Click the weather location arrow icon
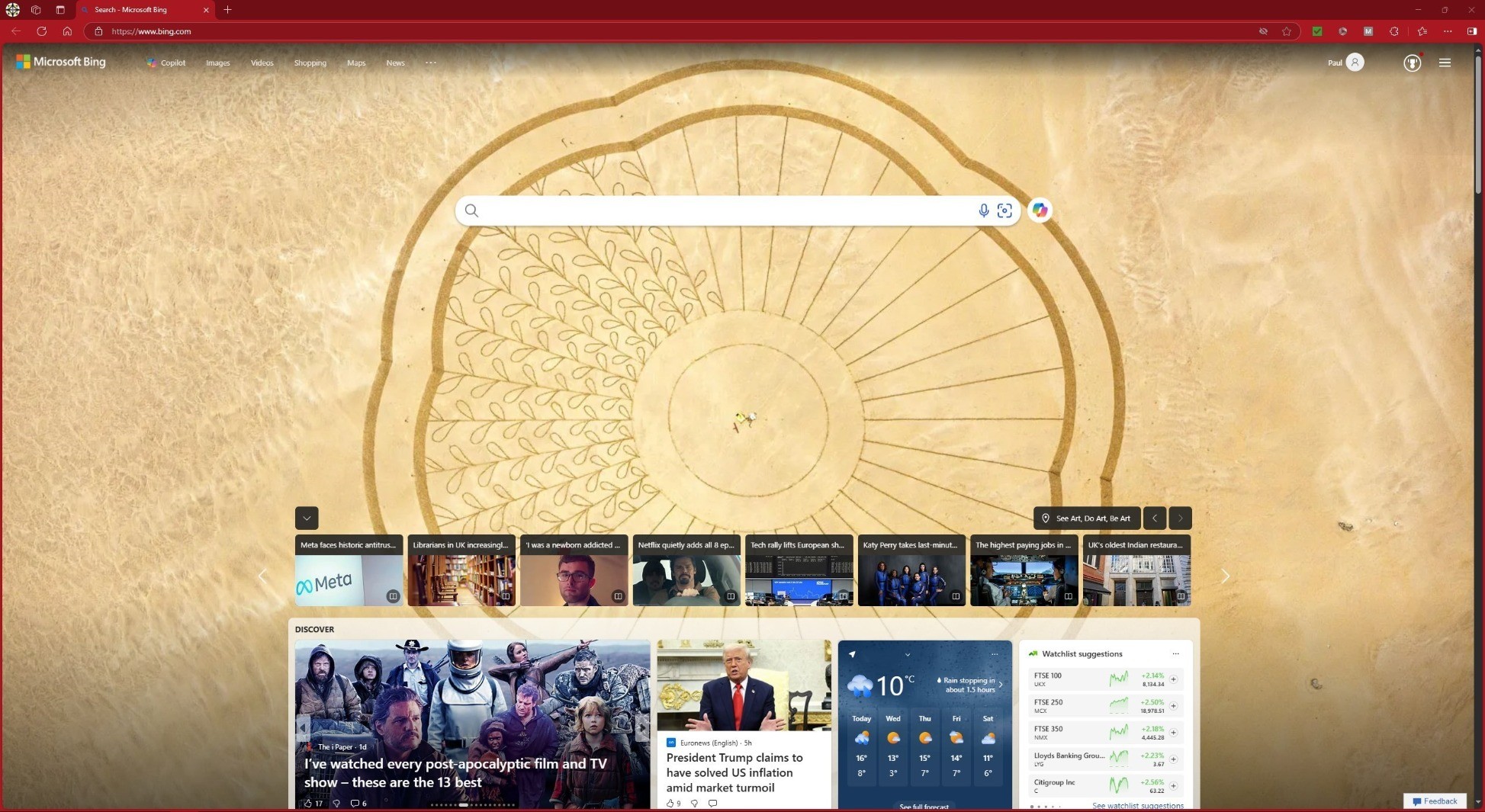 coord(852,654)
